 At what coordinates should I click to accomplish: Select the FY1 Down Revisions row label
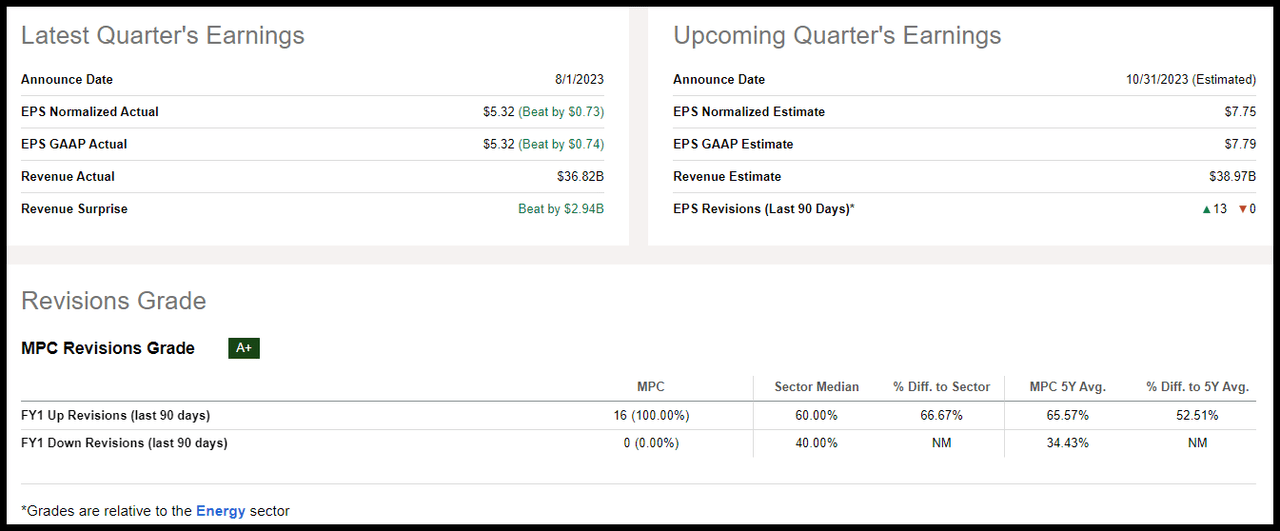point(124,443)
